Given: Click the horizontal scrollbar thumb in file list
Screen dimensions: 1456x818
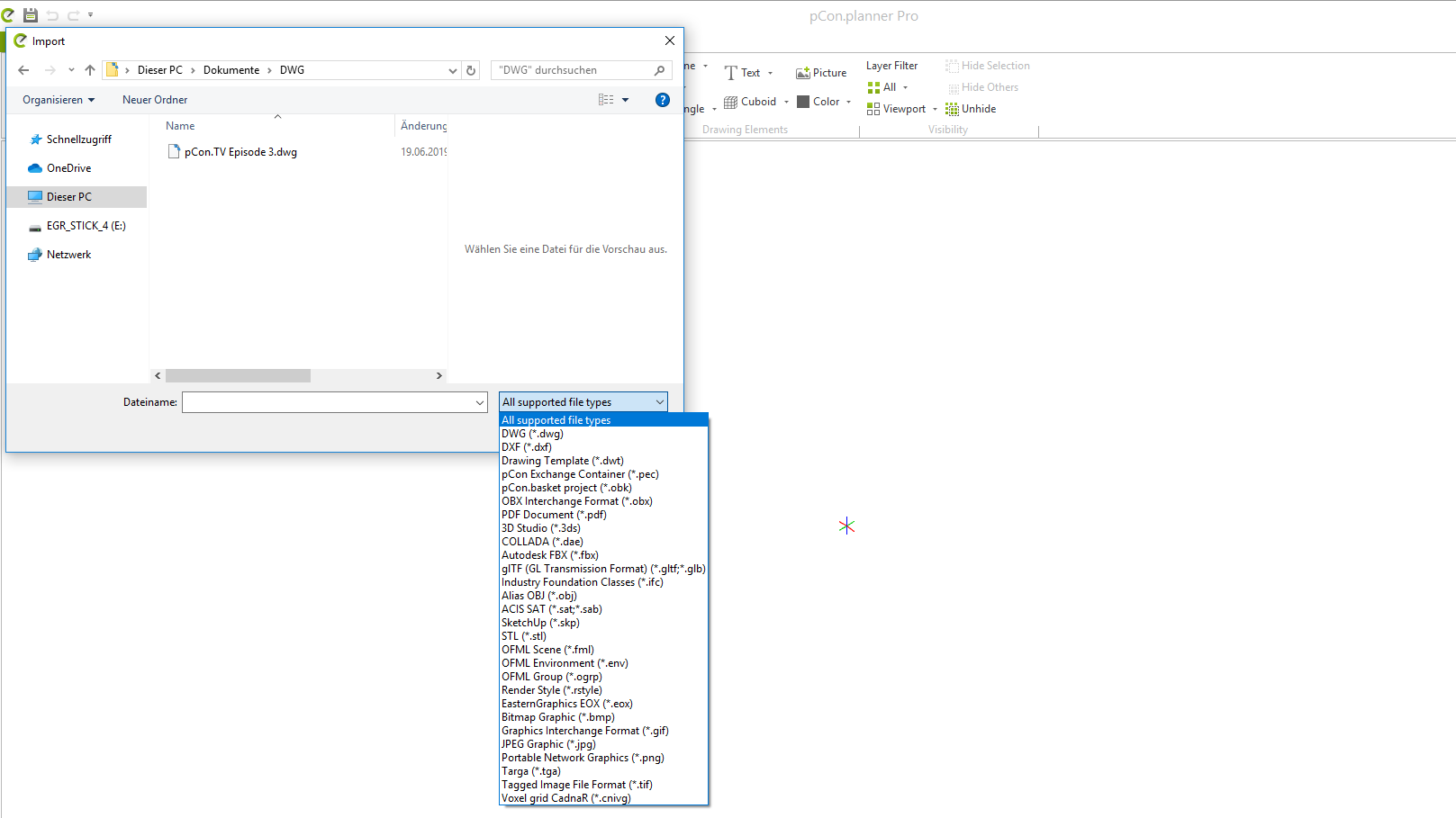Looking at the screenshot, I should [x=239, y=376].
